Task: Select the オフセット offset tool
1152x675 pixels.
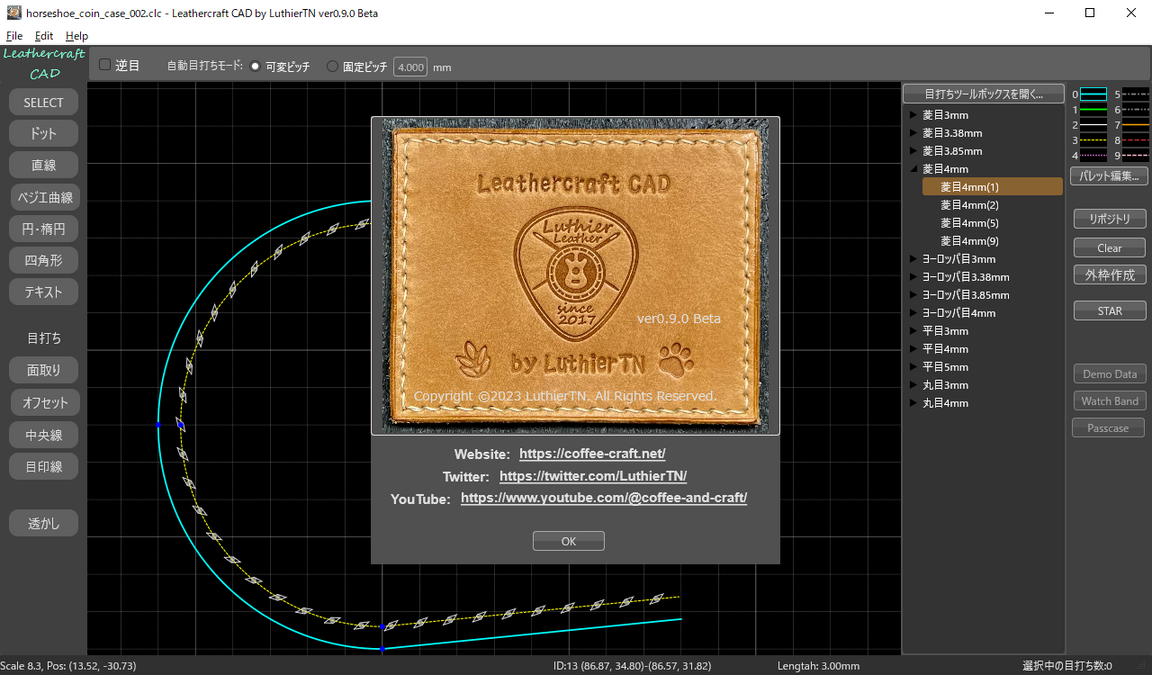Action: (43, 403)
